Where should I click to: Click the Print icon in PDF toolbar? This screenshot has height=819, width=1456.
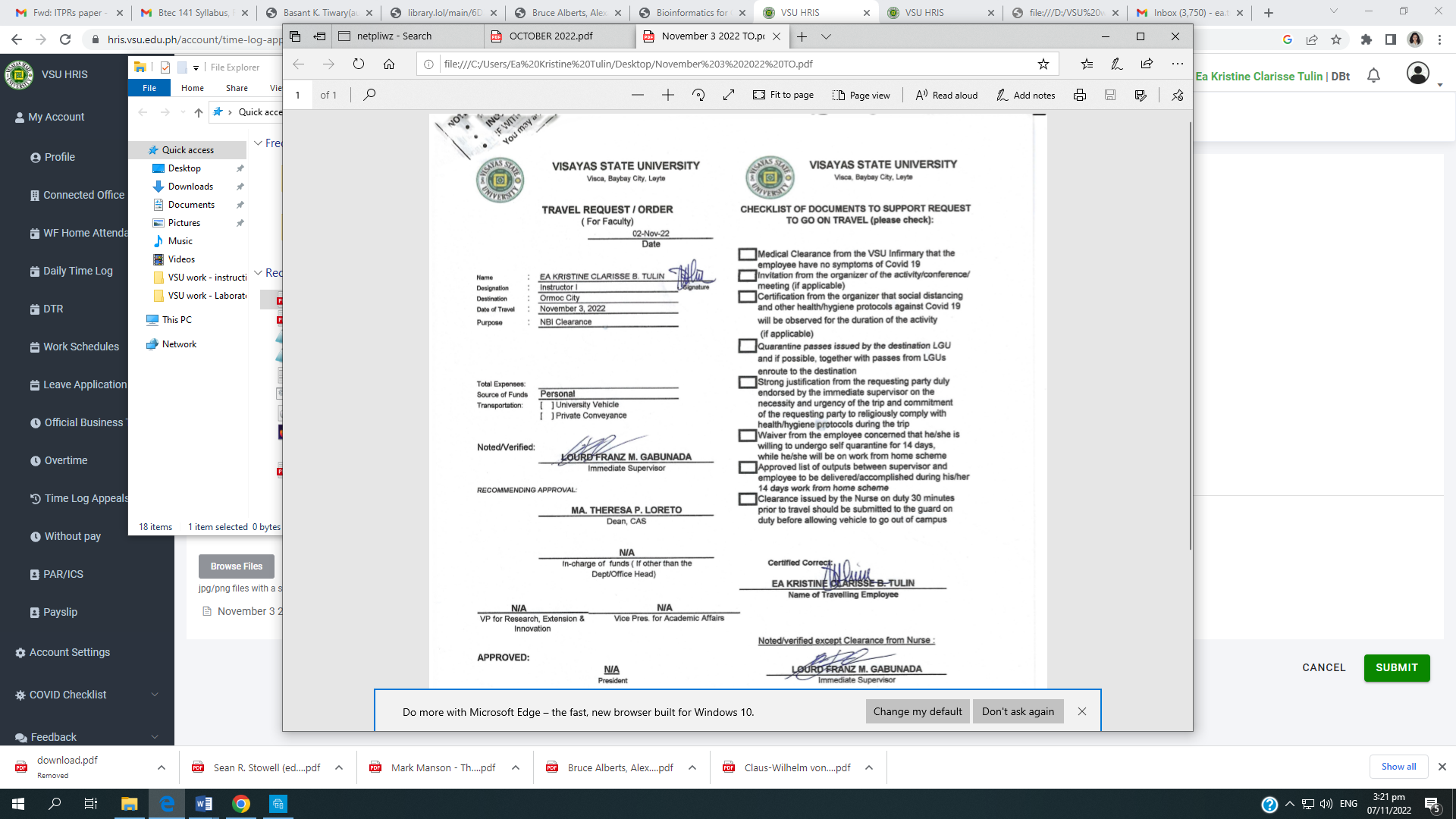click(x=1079, y=95)
